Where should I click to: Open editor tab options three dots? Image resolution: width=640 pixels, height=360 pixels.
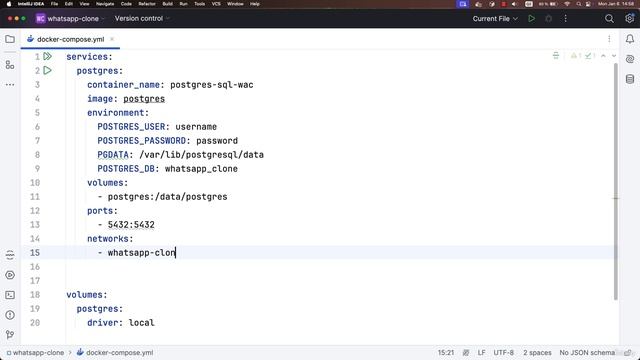[x=609, y=39]
